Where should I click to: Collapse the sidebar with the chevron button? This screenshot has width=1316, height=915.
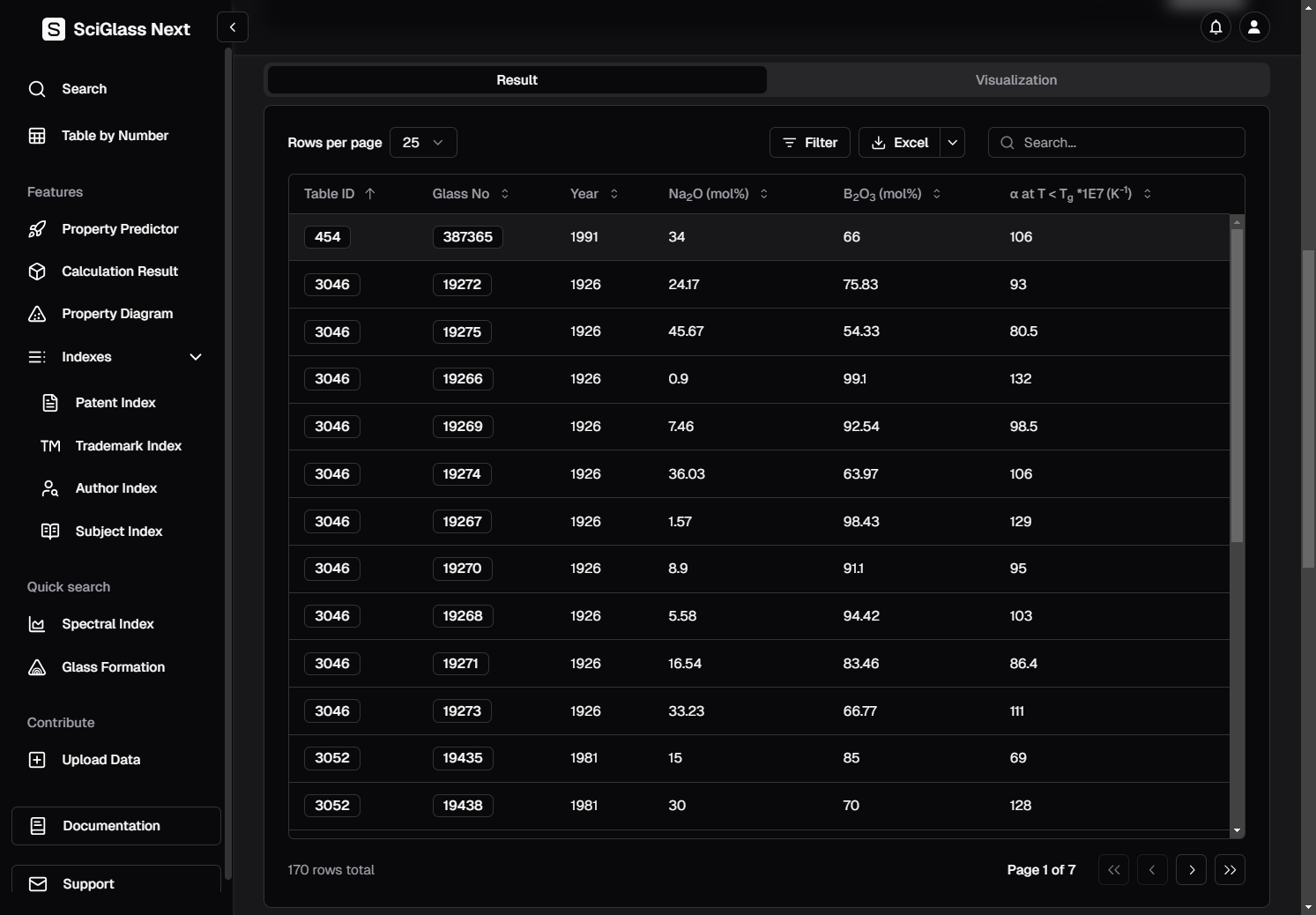(233, 27)
